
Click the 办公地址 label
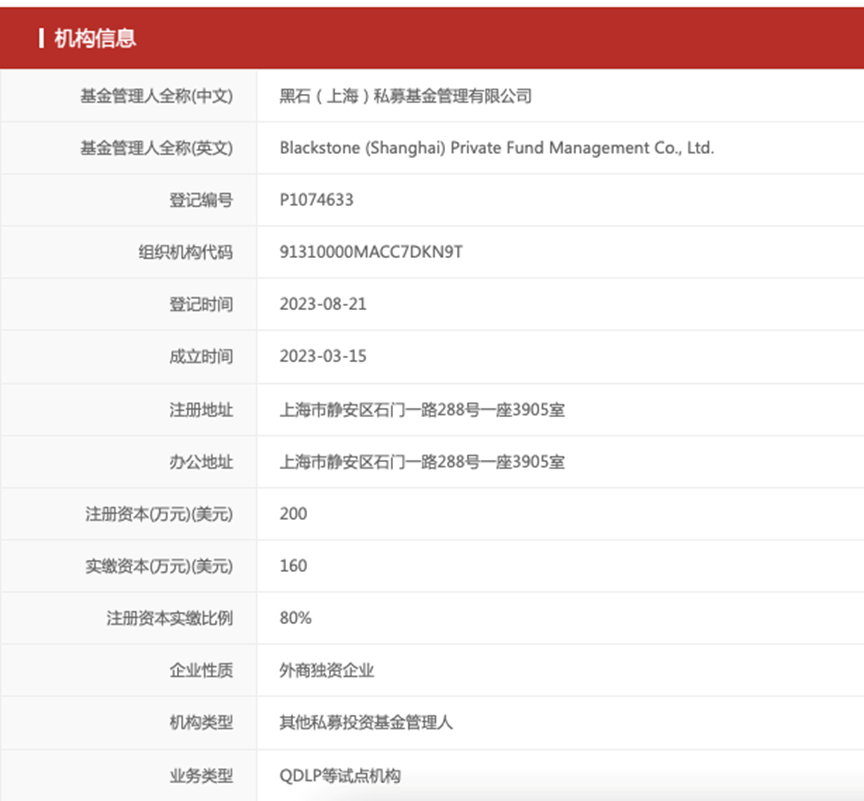201,462
